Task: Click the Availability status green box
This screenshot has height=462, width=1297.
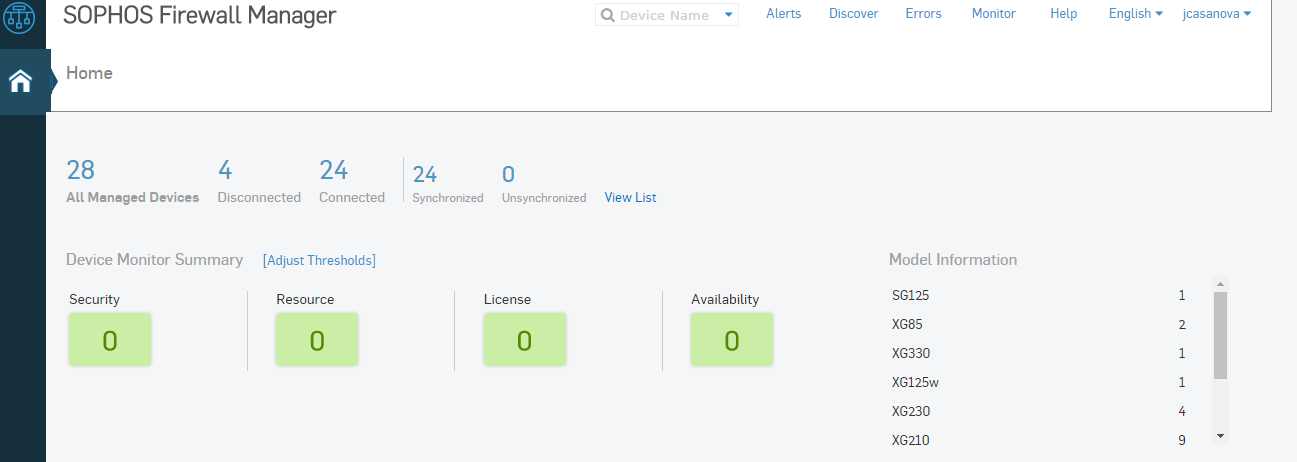Action: point(732,340)
